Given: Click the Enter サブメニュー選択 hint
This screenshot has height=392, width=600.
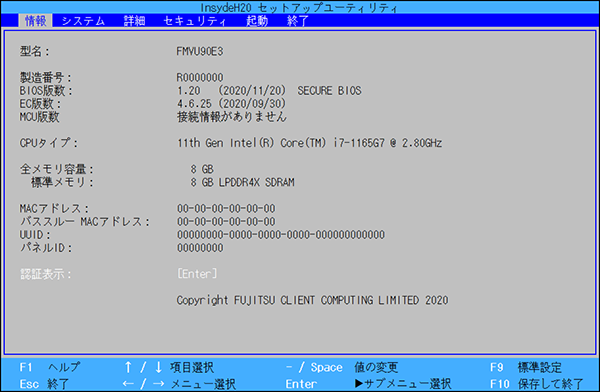Looking at the screenshot, I should coord(368,384).
